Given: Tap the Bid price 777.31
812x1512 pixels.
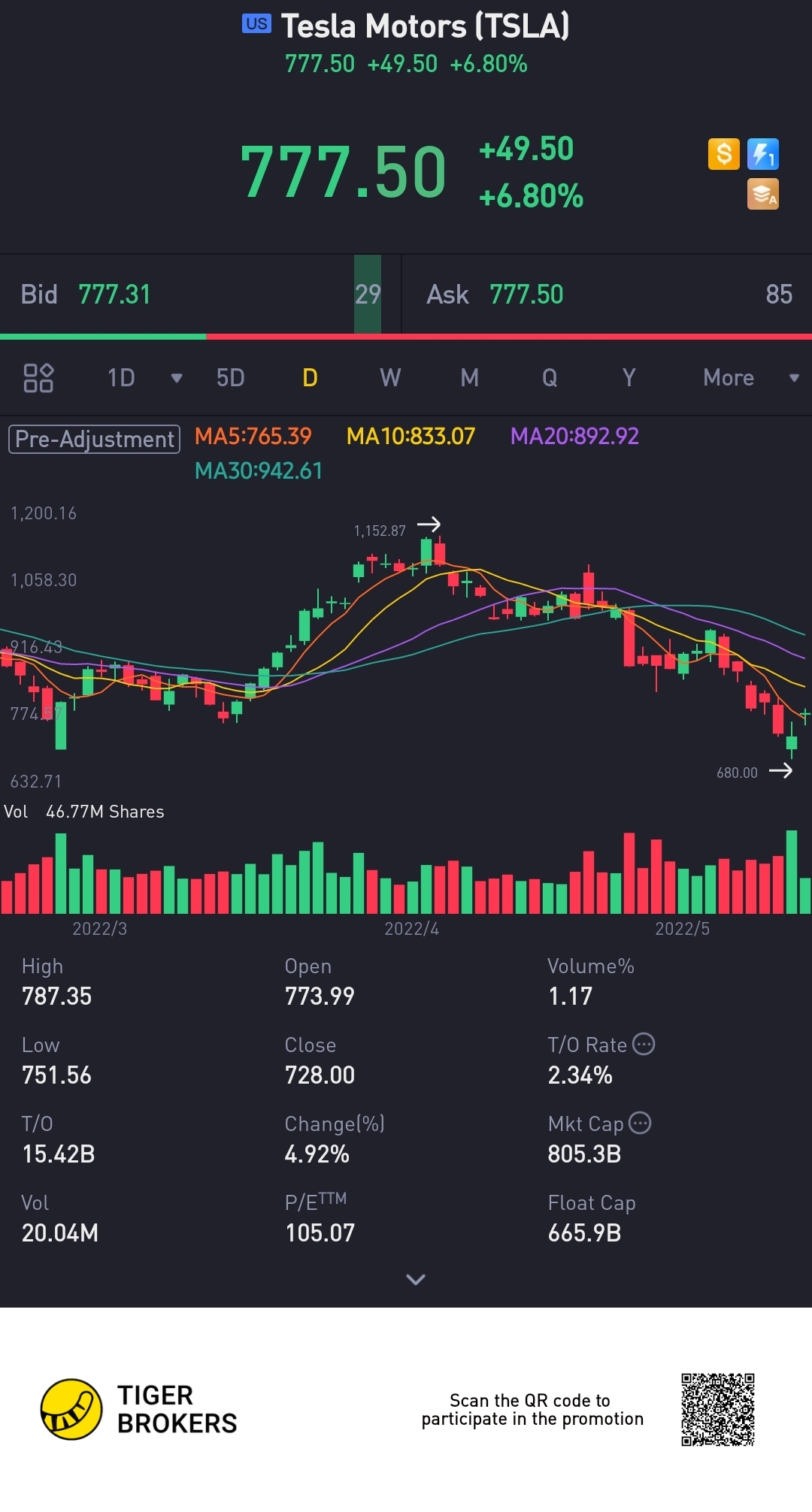Looking at the screenshot, I should click(x=114, y=295).
